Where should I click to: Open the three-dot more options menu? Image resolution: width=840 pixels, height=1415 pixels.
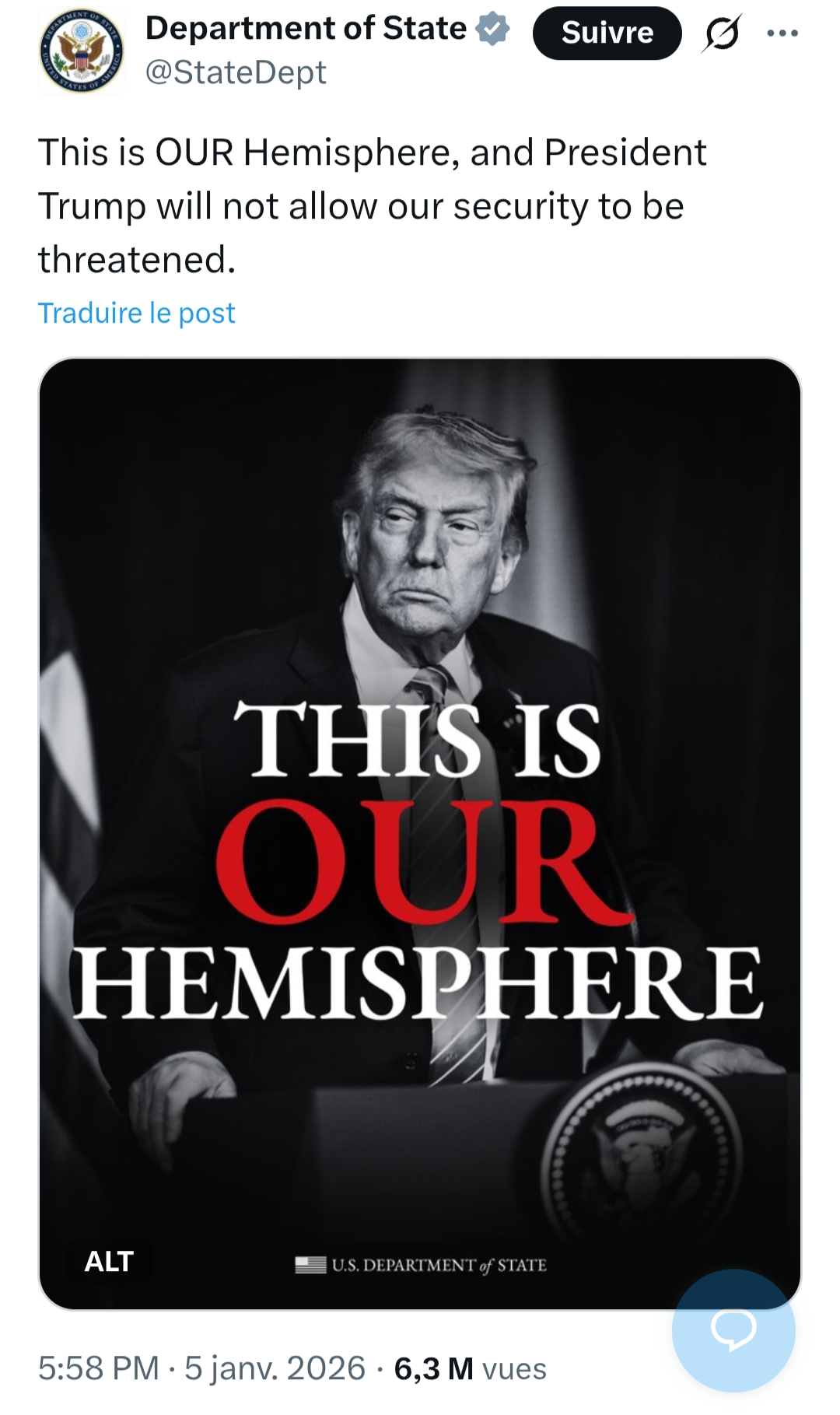coord(782,33)
